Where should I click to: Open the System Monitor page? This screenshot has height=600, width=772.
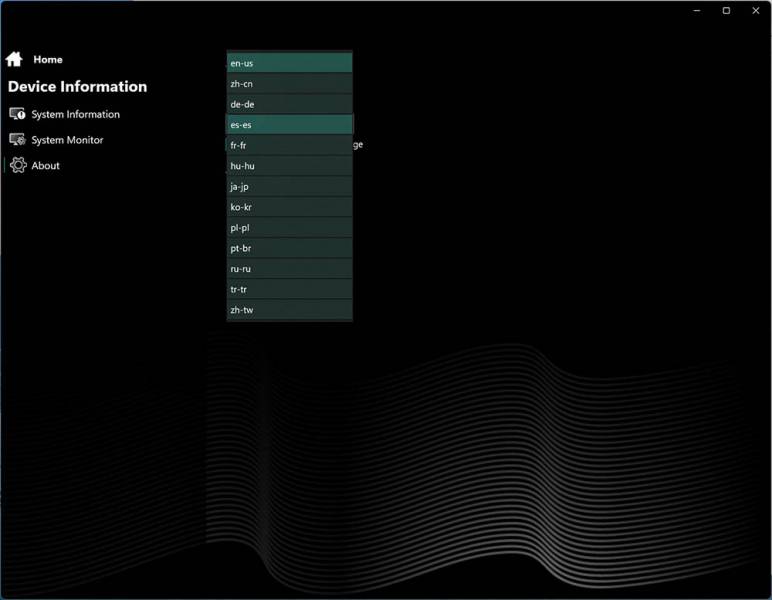click(x=67, y=140)
